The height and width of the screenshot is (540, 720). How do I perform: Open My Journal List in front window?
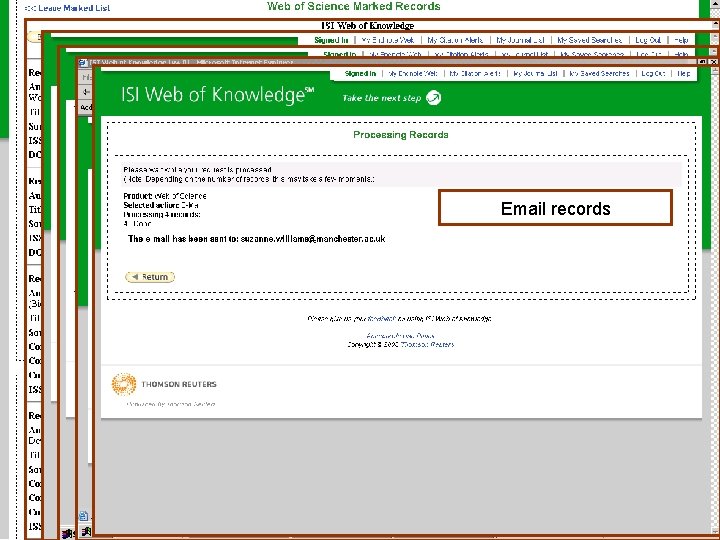click(x=535, y=73)
